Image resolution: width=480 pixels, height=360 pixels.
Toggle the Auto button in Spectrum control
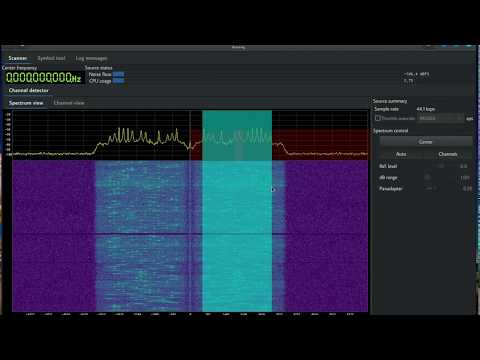pyautogui.click(x=401, y=154)
